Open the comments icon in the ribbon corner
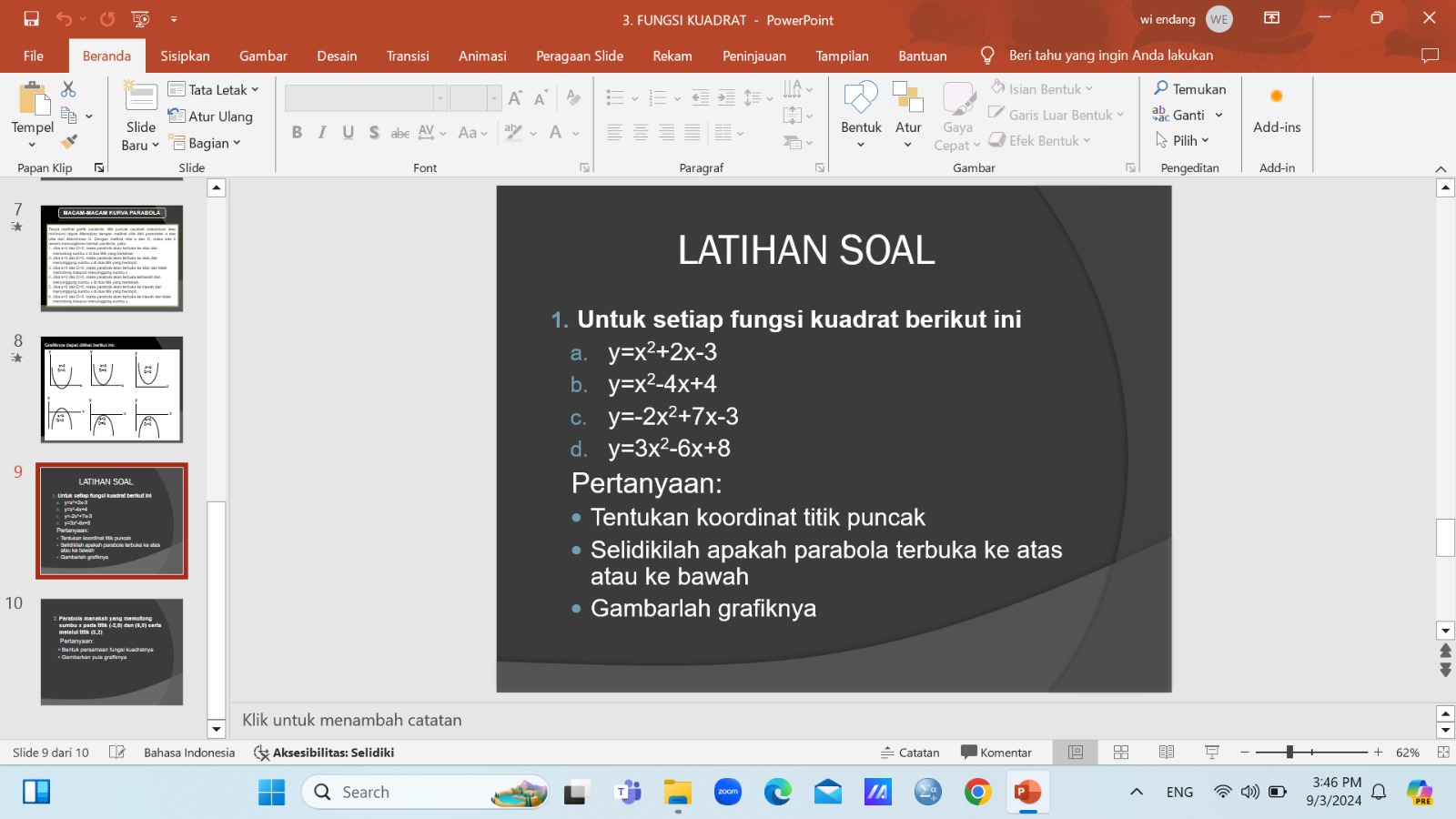The height and width of the screenshot is (819, 1456). 1430,56
